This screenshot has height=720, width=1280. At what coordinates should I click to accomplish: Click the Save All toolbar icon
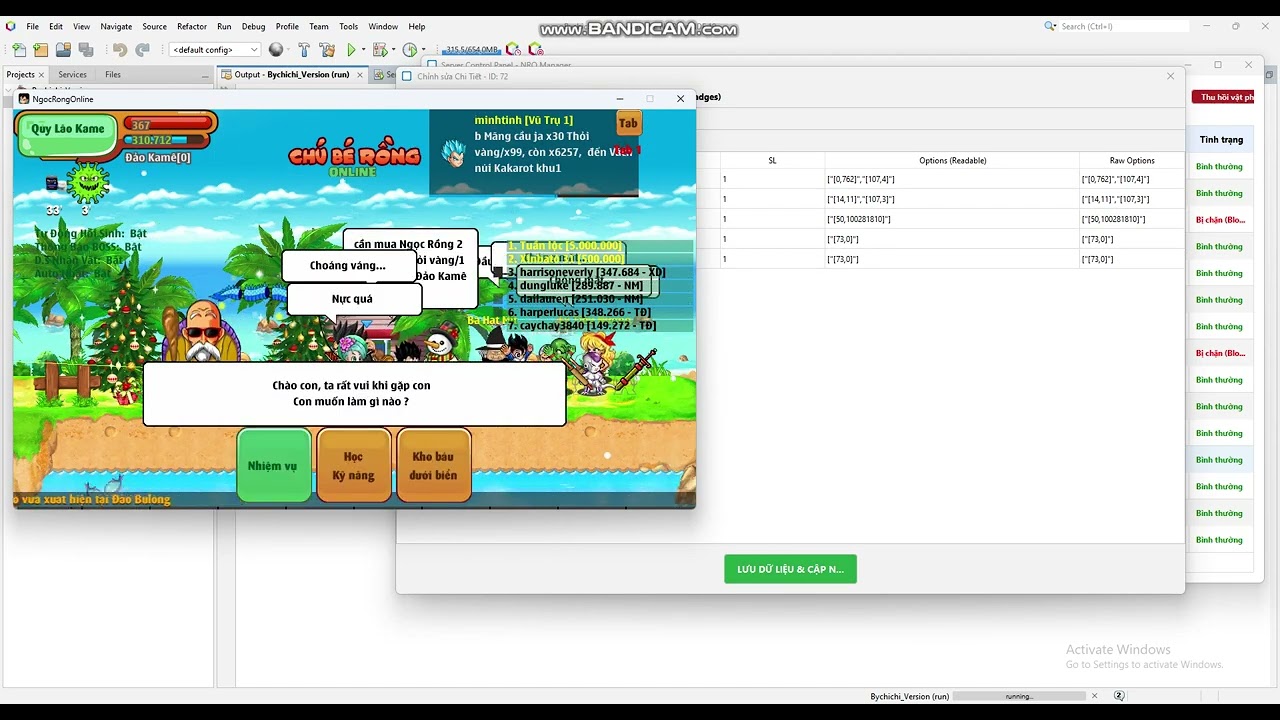point(86,49)
